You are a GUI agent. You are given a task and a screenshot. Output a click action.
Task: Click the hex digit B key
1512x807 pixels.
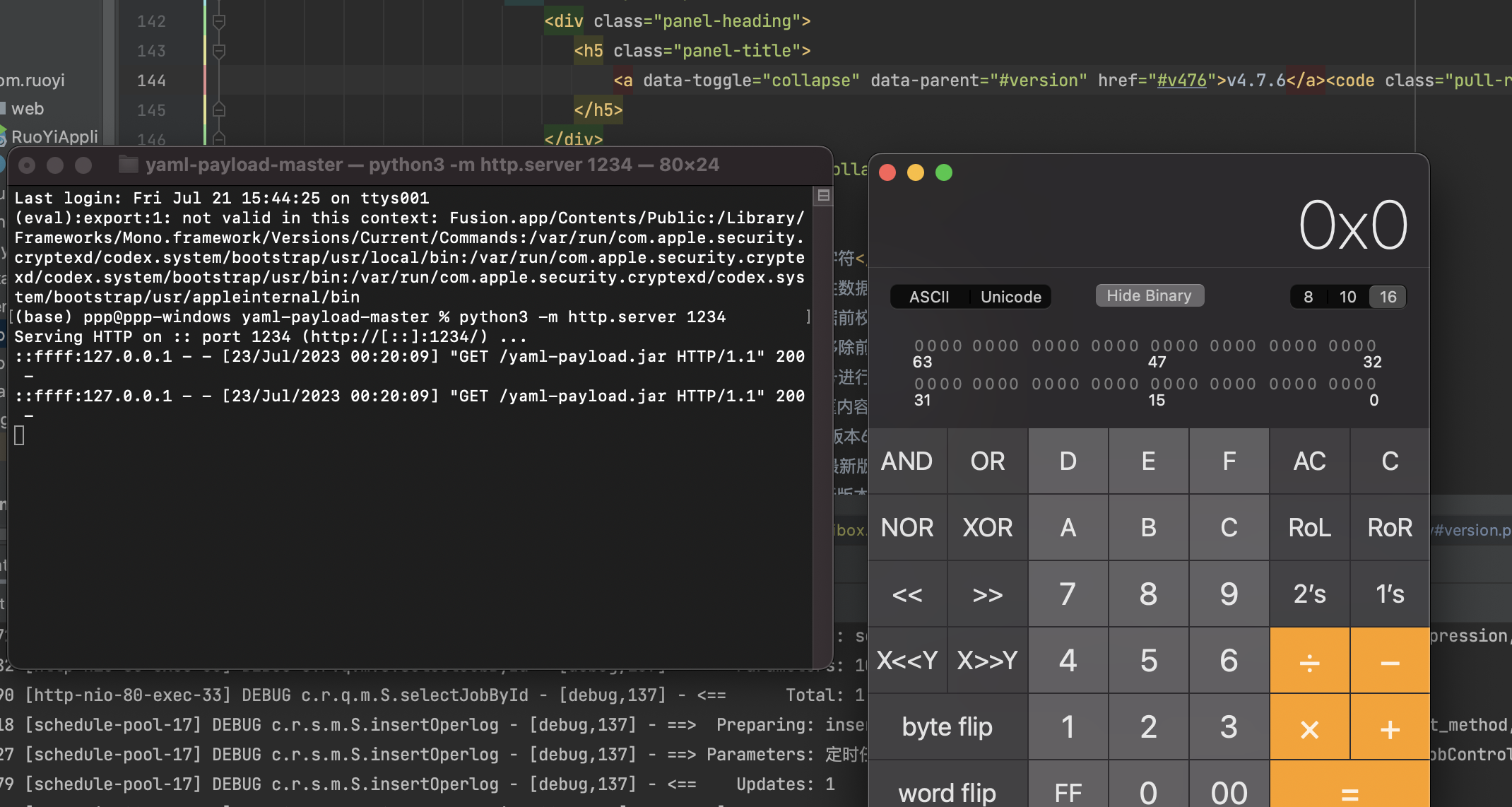1149,528
